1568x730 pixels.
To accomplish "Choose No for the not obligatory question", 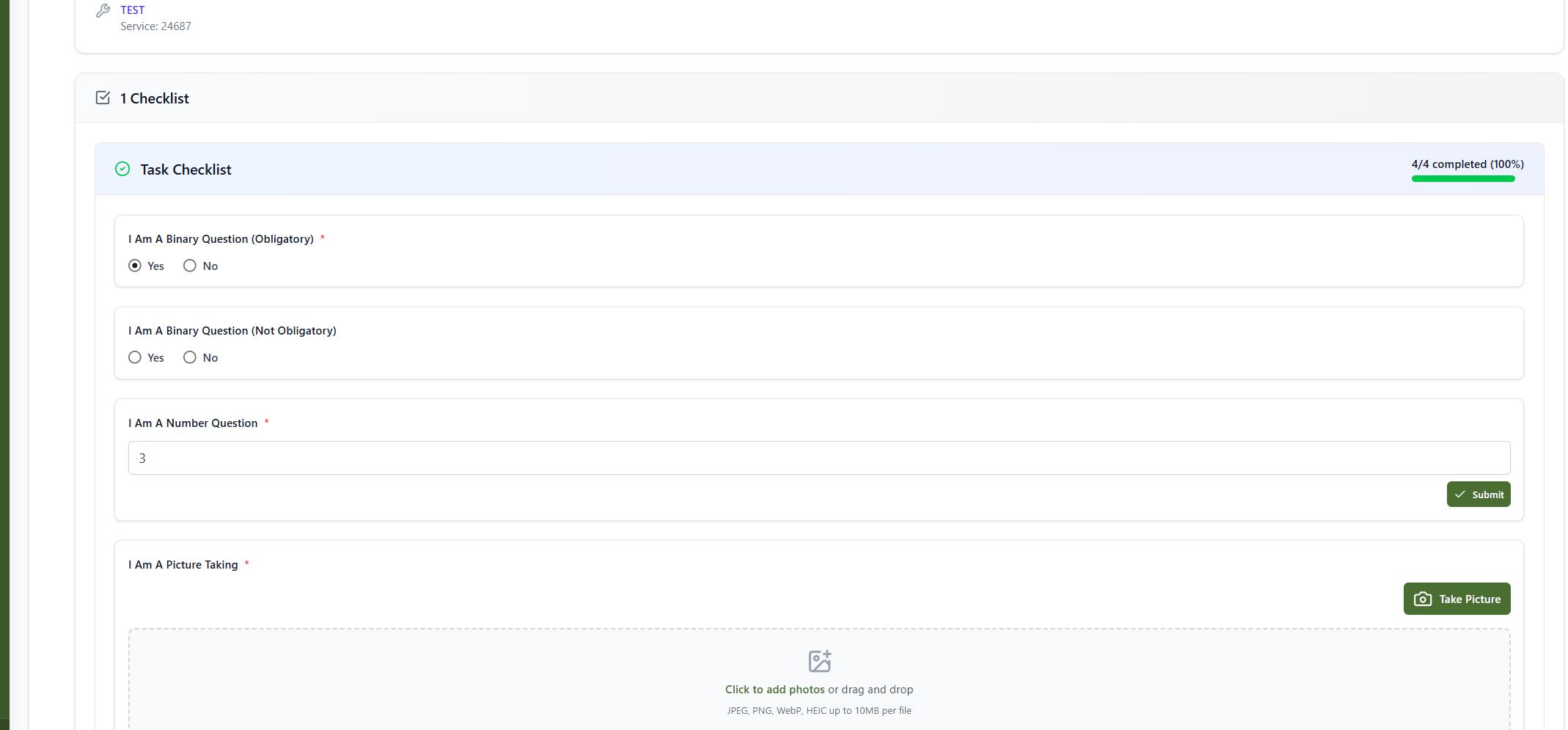I will tap(190, 357).
